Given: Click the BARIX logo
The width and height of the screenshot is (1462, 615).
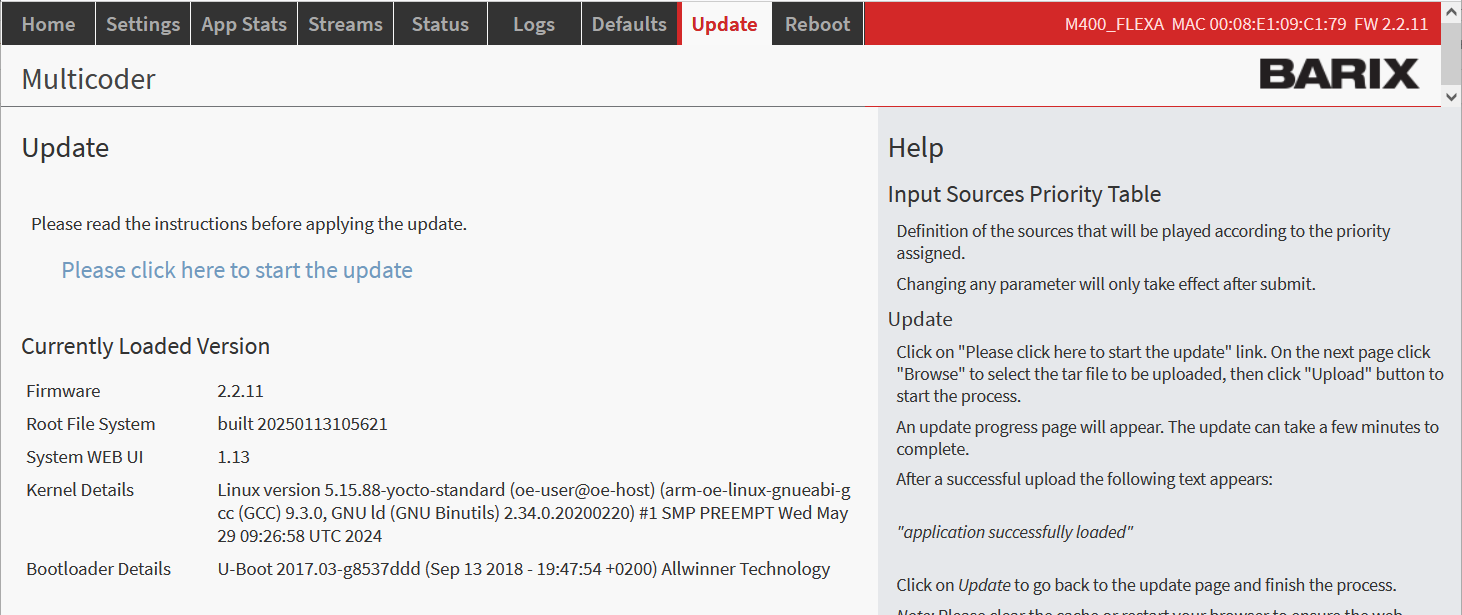Looking at the screenshot, I should coord(1338,75).
